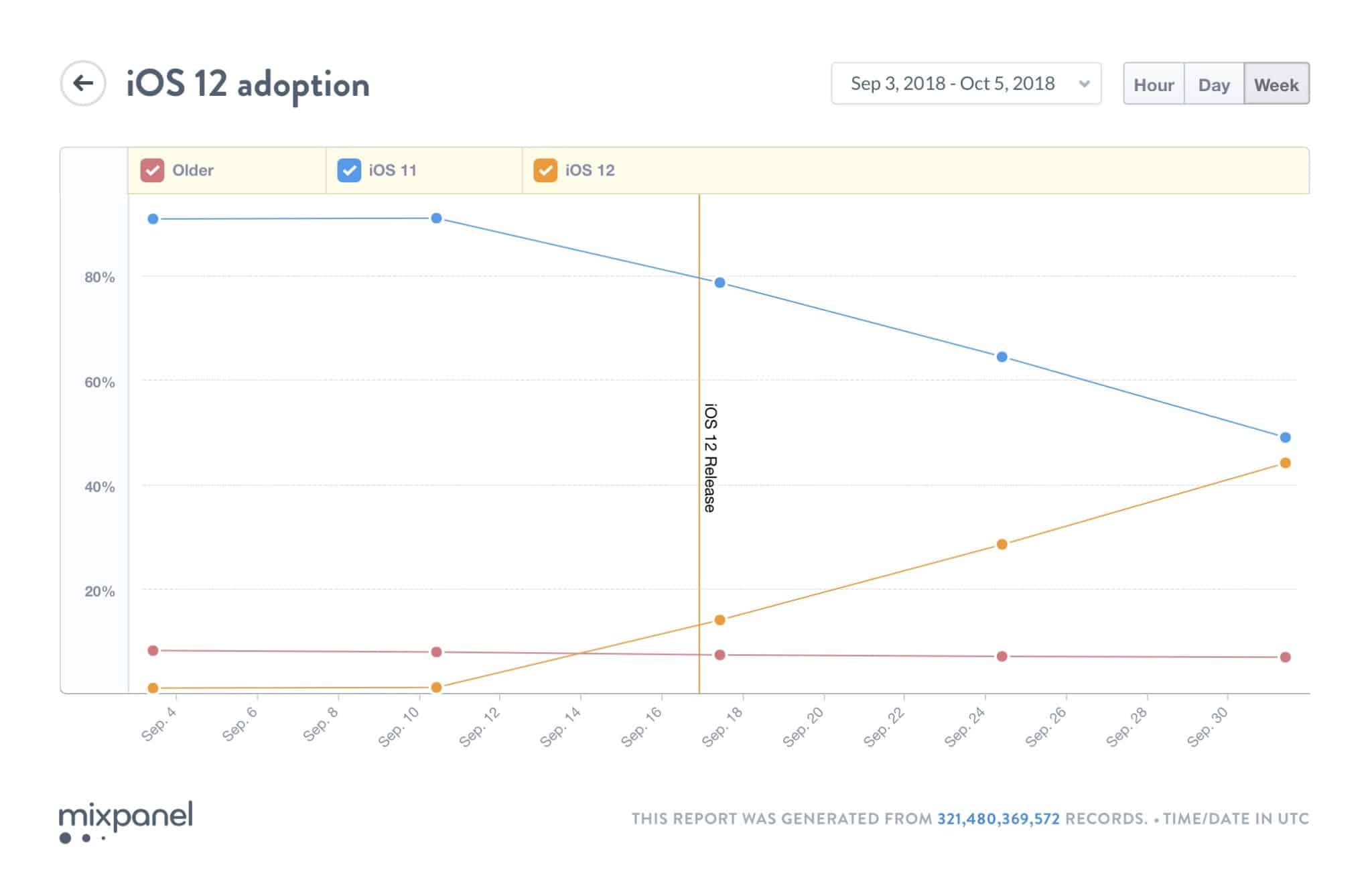
Task: Click the iOS 12 point near Sep. 17
Action: [x=719, y=620]
